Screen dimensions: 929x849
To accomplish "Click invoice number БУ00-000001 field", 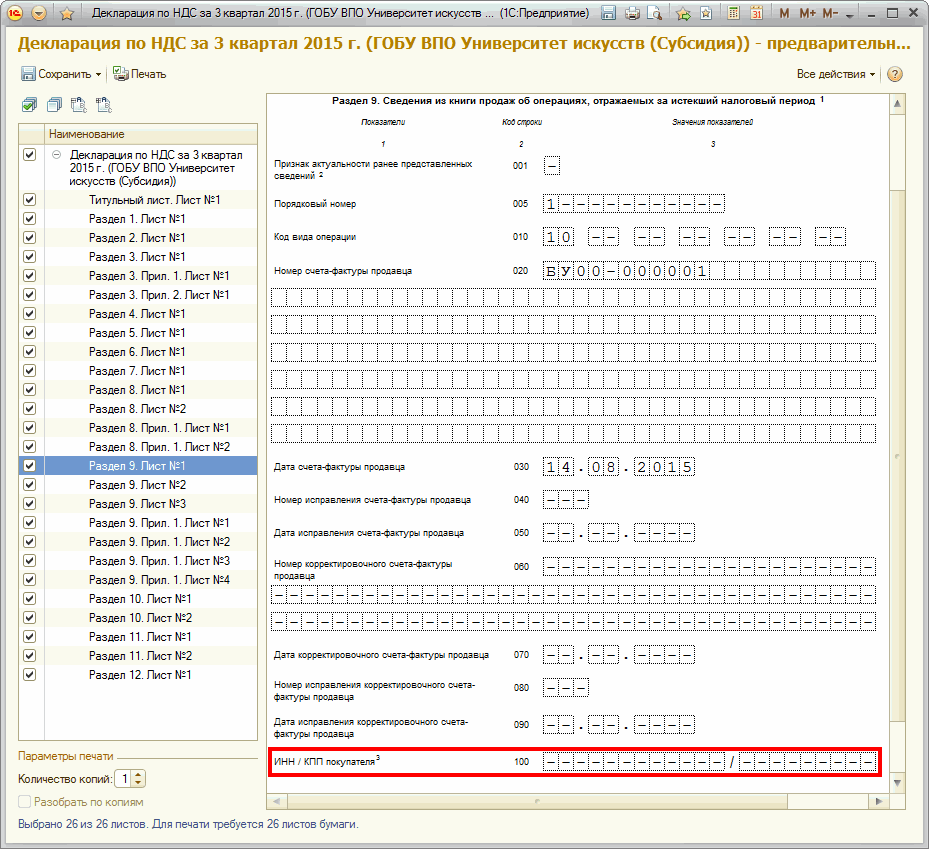I will [x=709, y=271].
